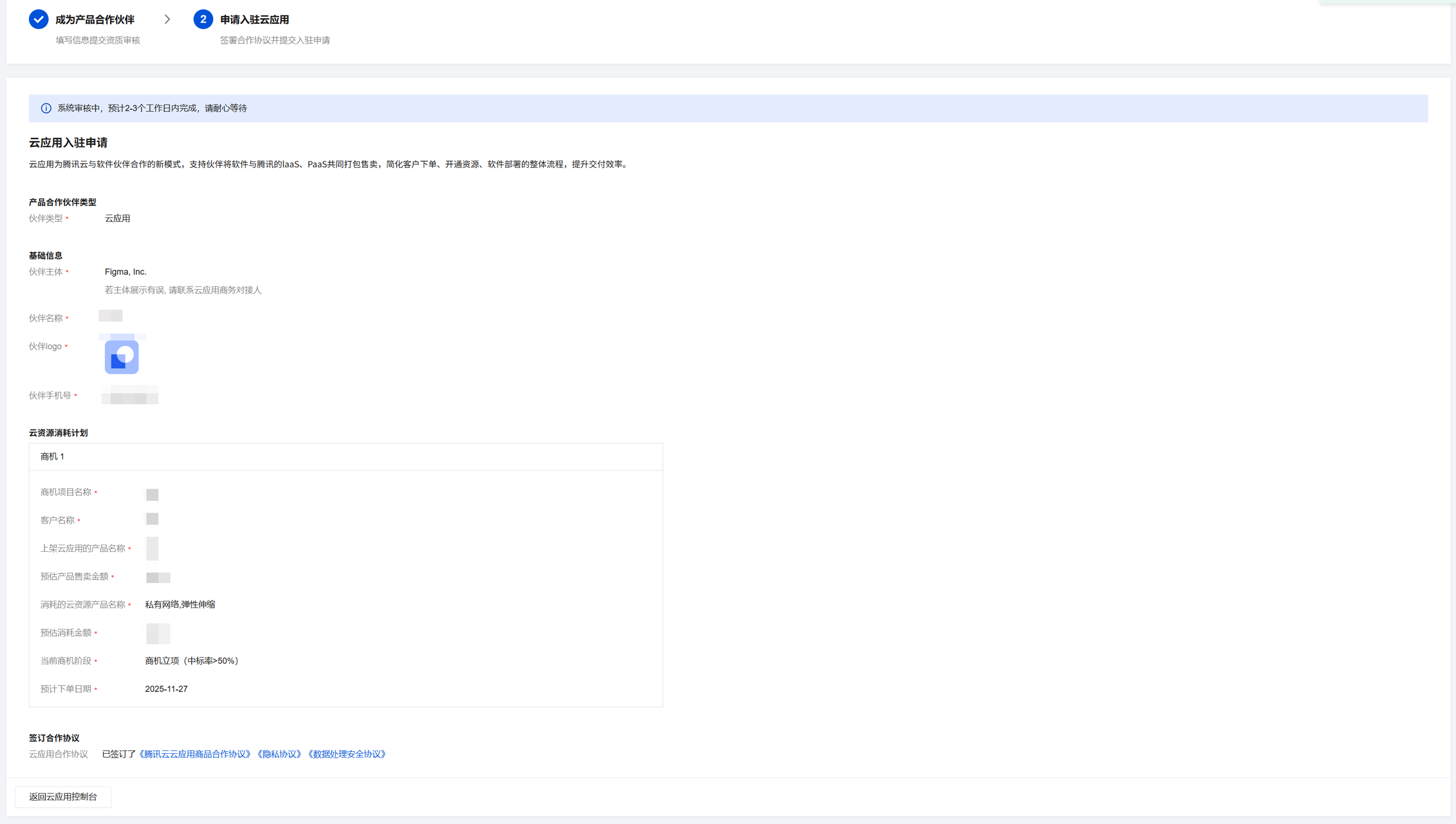Click the 2025-11-27 order date value

point(166,689)
